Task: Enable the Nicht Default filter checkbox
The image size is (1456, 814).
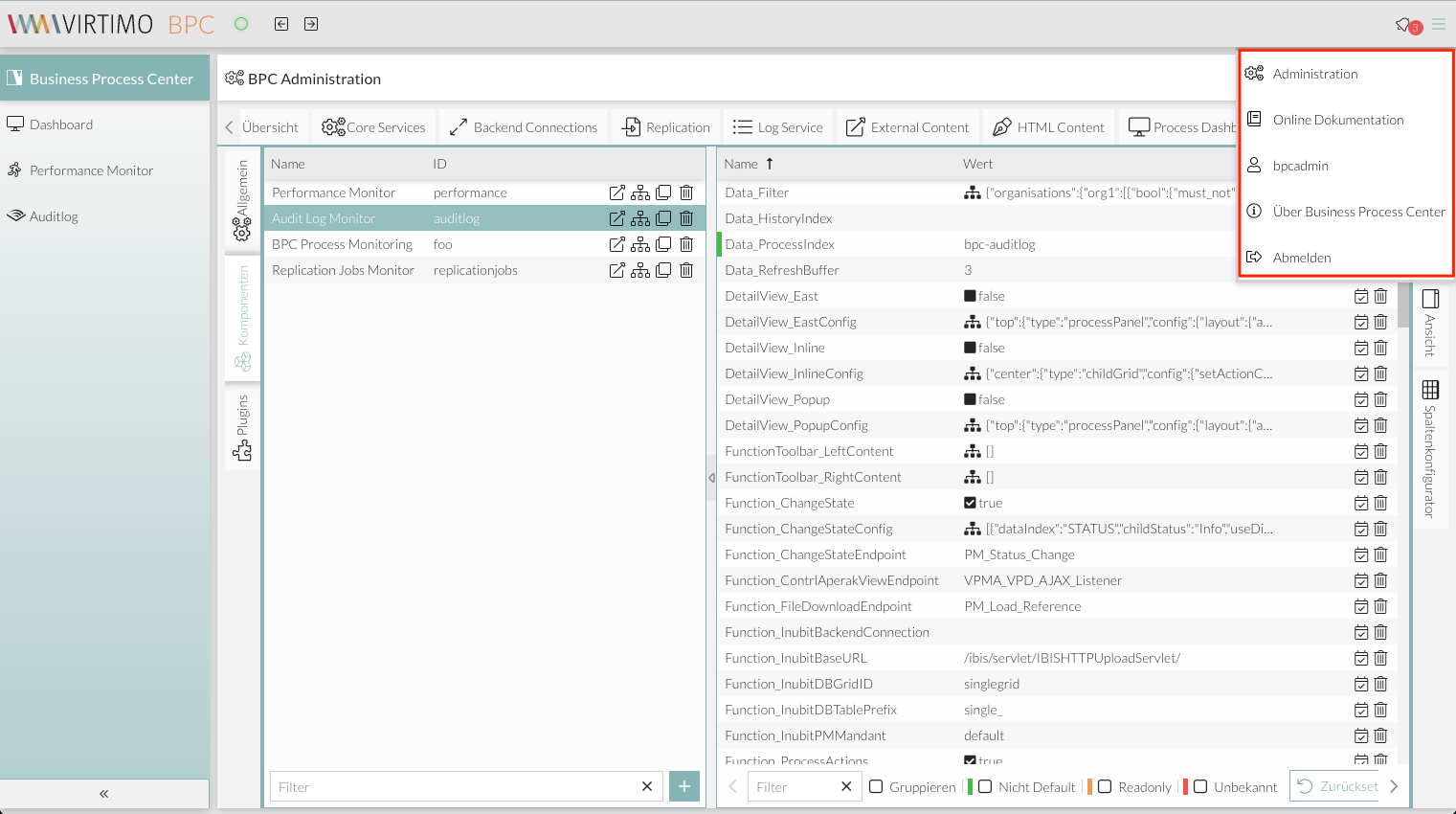Action: coord(985,786)
